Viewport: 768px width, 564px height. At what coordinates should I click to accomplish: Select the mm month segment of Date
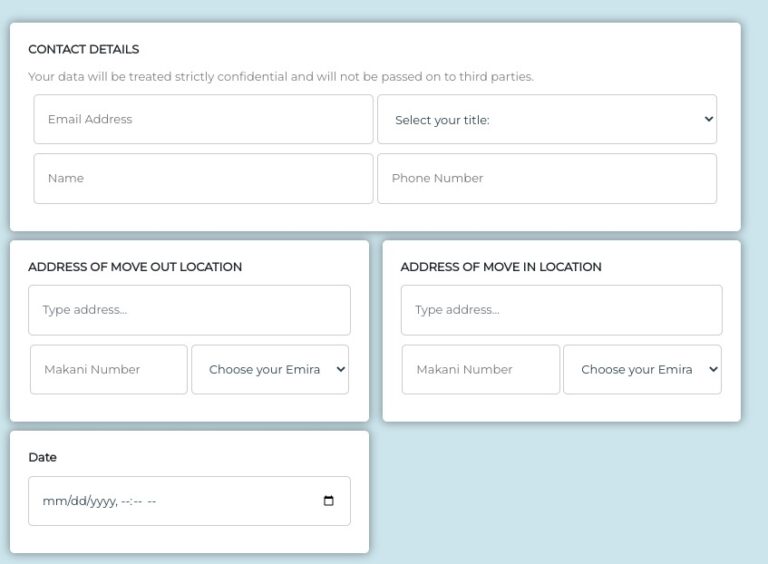pyautogui.click(x=54, y=501)
